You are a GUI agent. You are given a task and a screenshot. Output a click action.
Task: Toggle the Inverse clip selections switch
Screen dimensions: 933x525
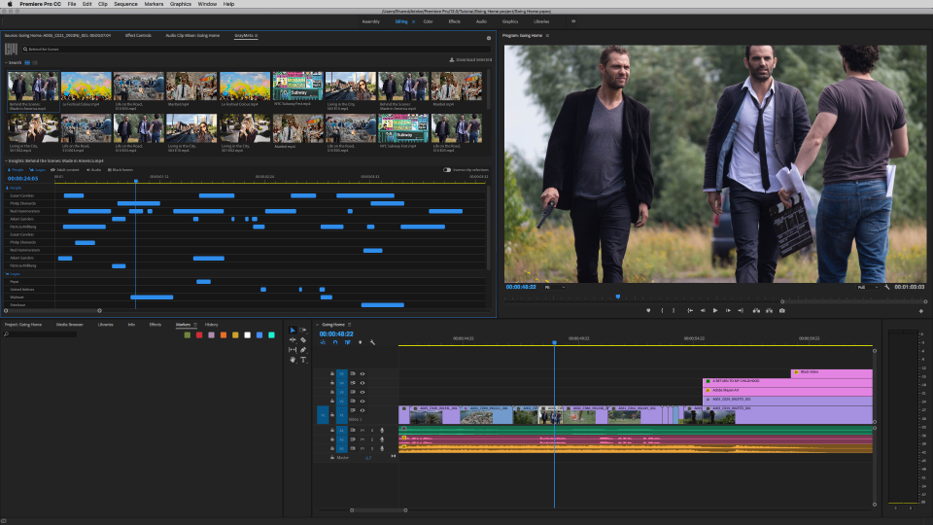tap(447, 170)
